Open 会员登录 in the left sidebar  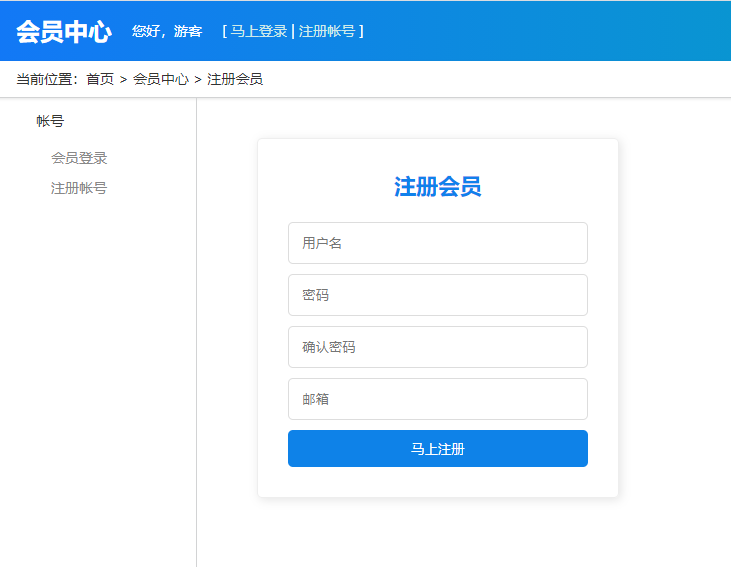coord(79,158)
